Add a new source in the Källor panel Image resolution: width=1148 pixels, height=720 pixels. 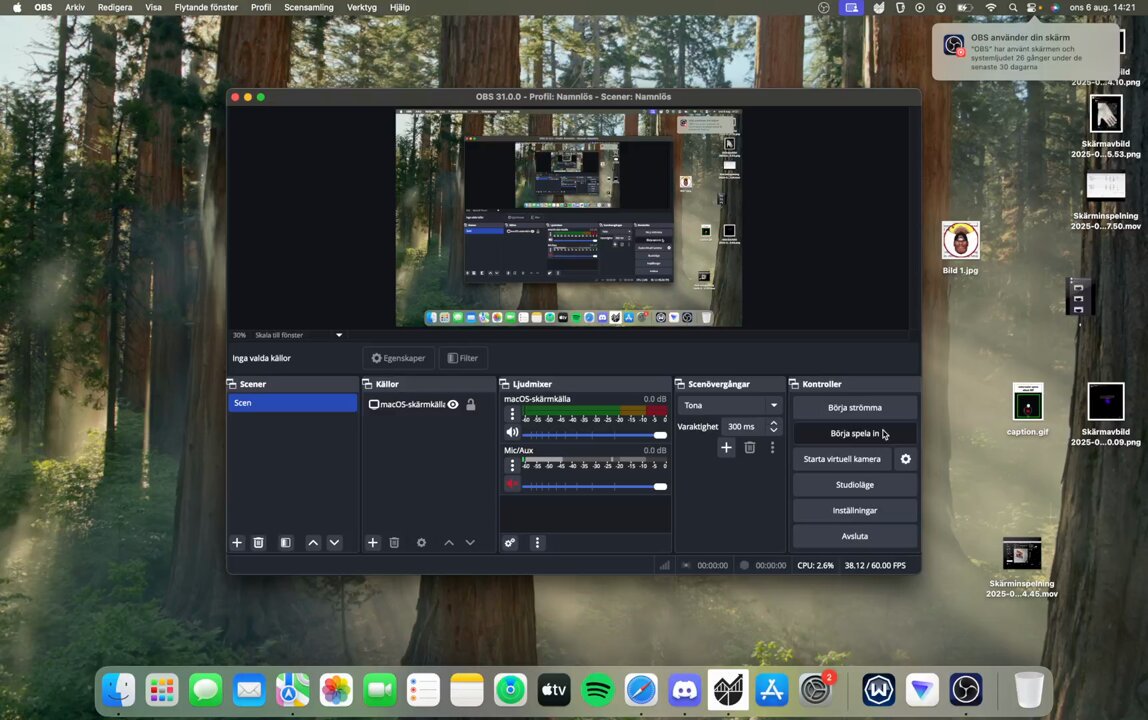point(373,543)
